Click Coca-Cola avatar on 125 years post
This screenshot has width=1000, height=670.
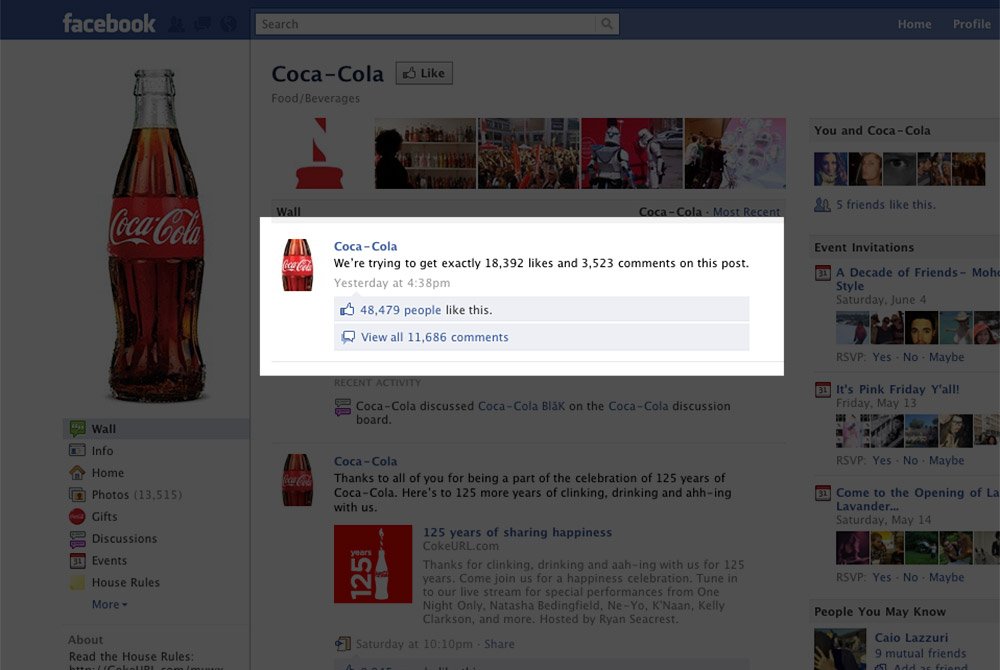(297, 480)
